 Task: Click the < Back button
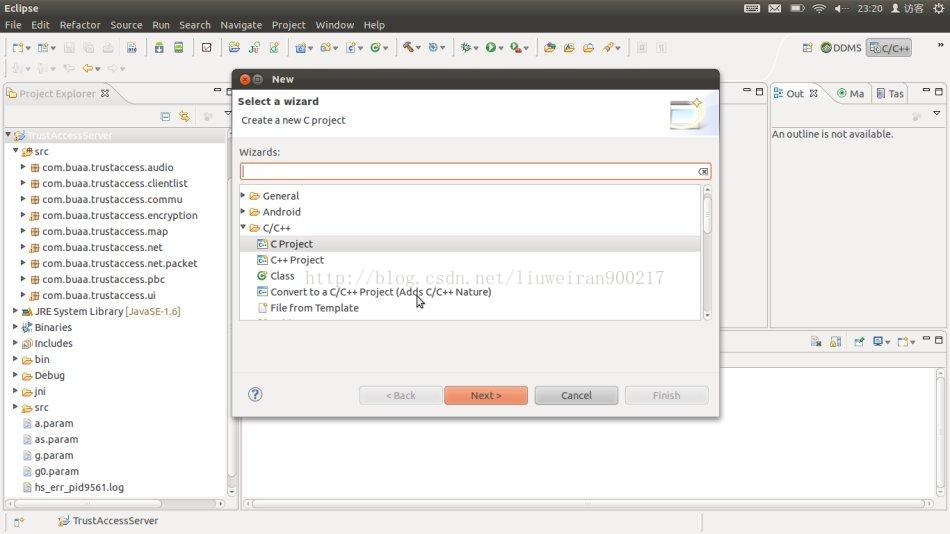pos(400,395)
